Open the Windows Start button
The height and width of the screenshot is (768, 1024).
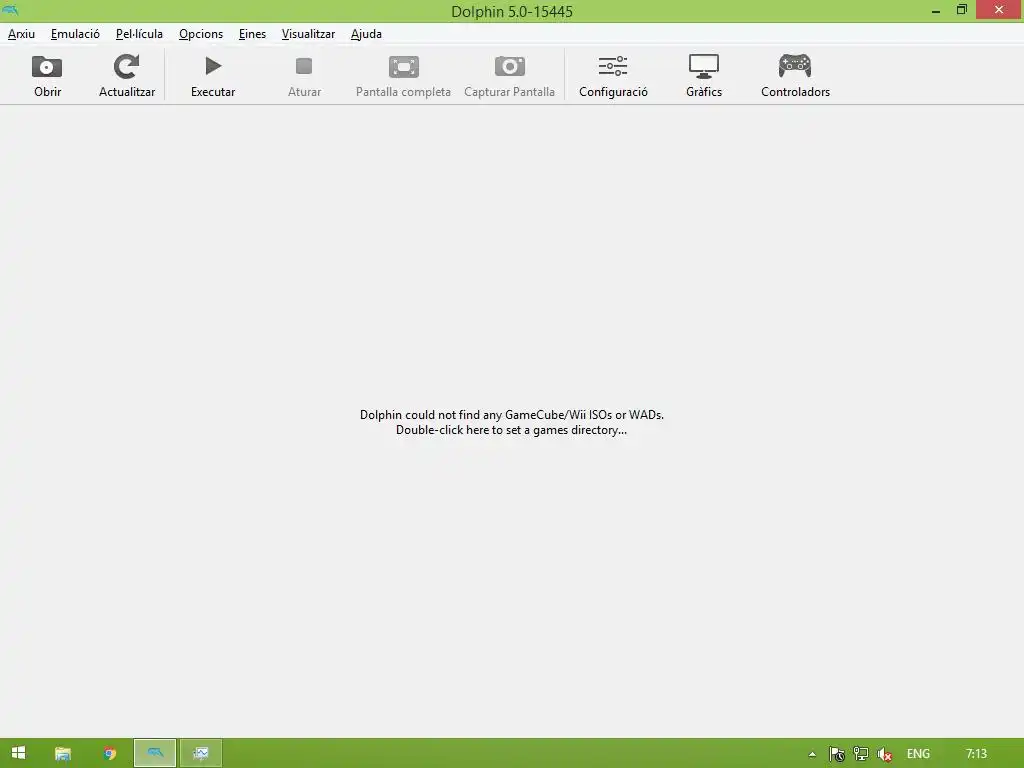[18, 753]
